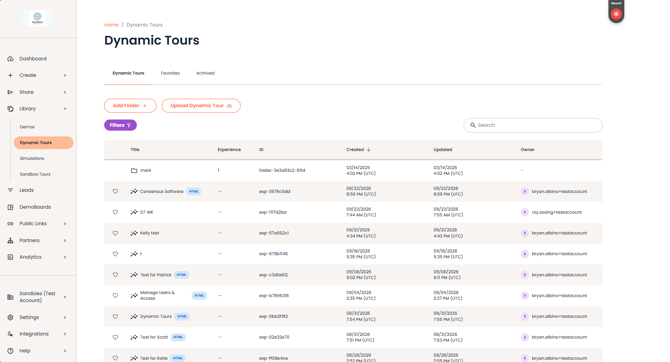Click the Add Folder button
Image resolution: width=670 pixels, height=362 pixels.
coord(130,106)
